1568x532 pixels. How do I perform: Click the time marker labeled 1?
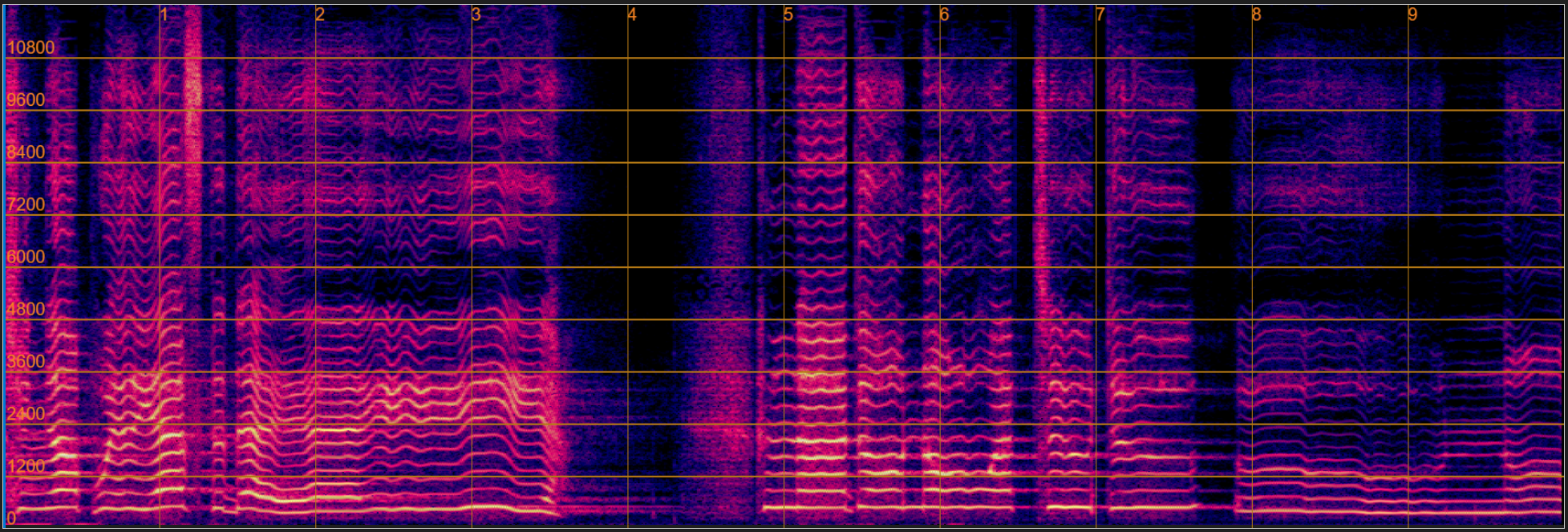pos(164,15)
